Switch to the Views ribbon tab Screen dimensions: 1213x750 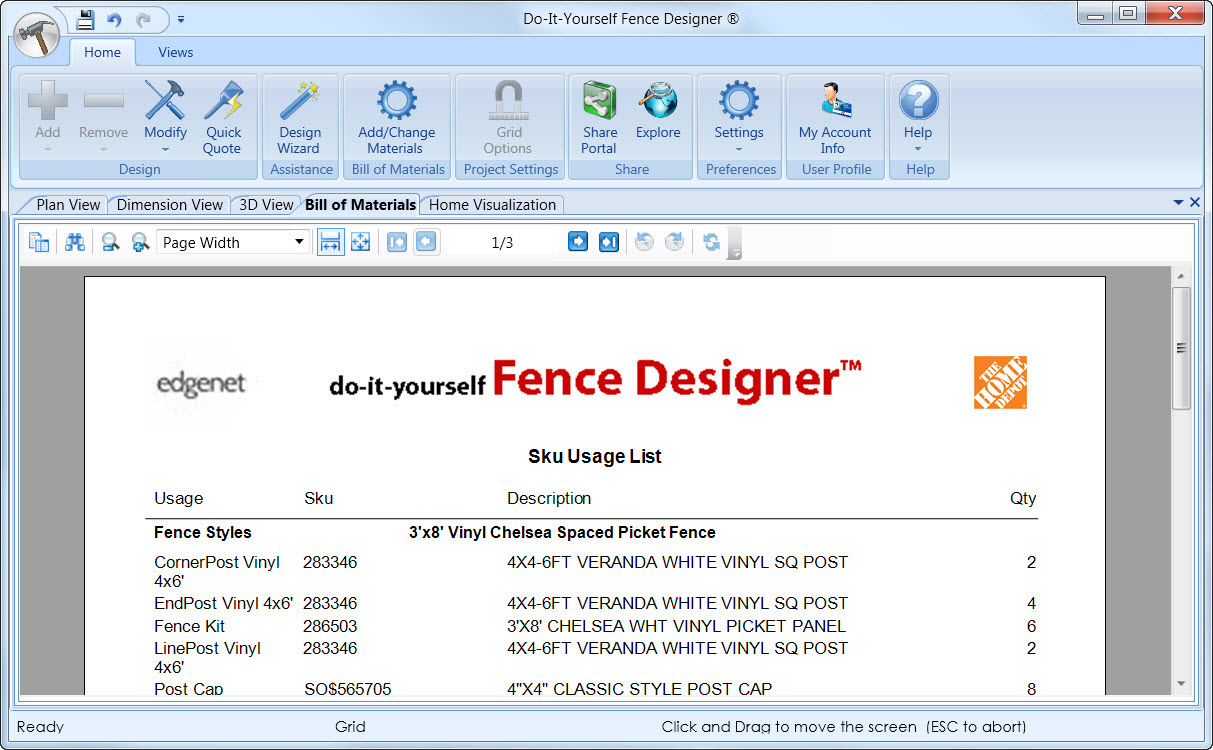click(x=176, y=52)
